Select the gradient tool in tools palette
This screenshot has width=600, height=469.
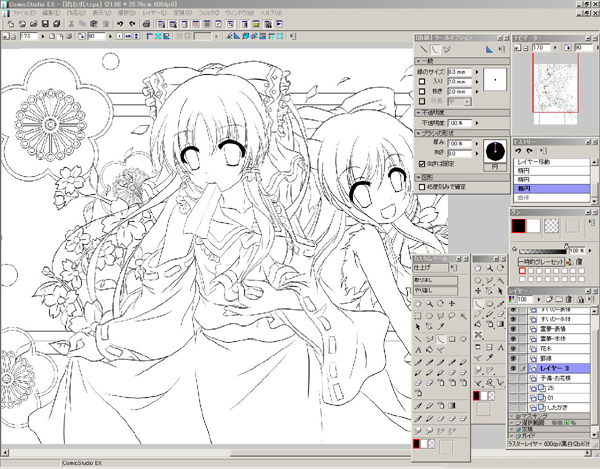tap(500, 324)
